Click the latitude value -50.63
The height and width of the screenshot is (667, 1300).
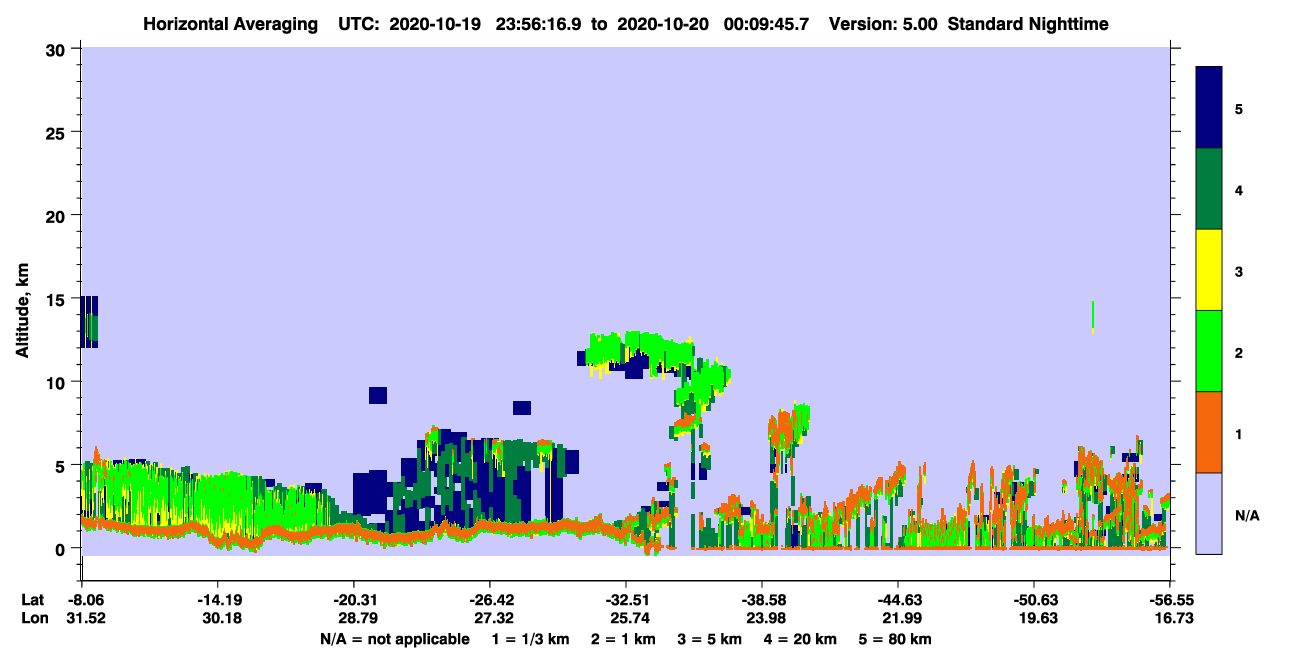[x=1033, y=600]
